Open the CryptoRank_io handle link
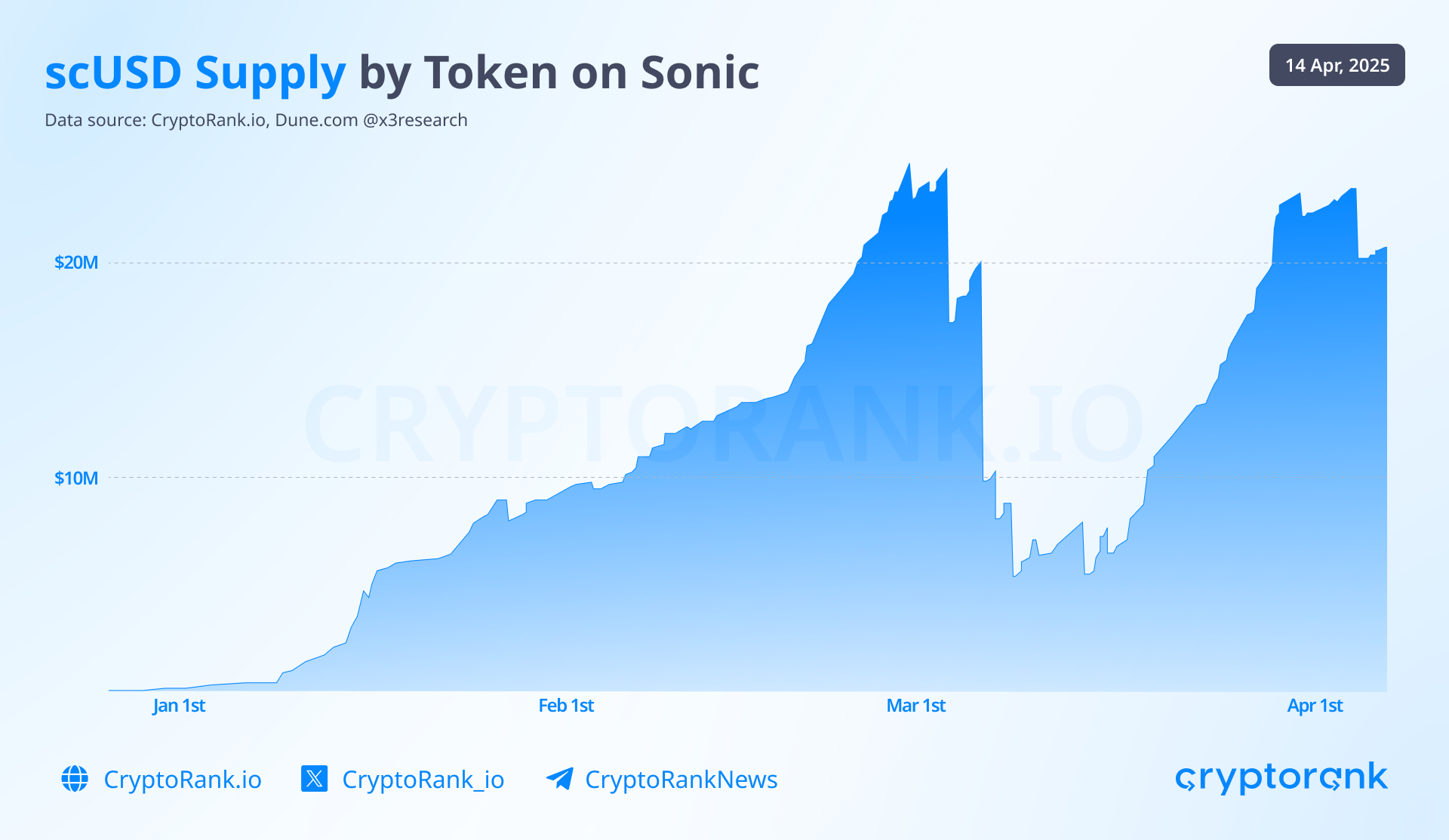This screenshot has width=1449, height=840. pyautogui.click(x=423, y=780)
